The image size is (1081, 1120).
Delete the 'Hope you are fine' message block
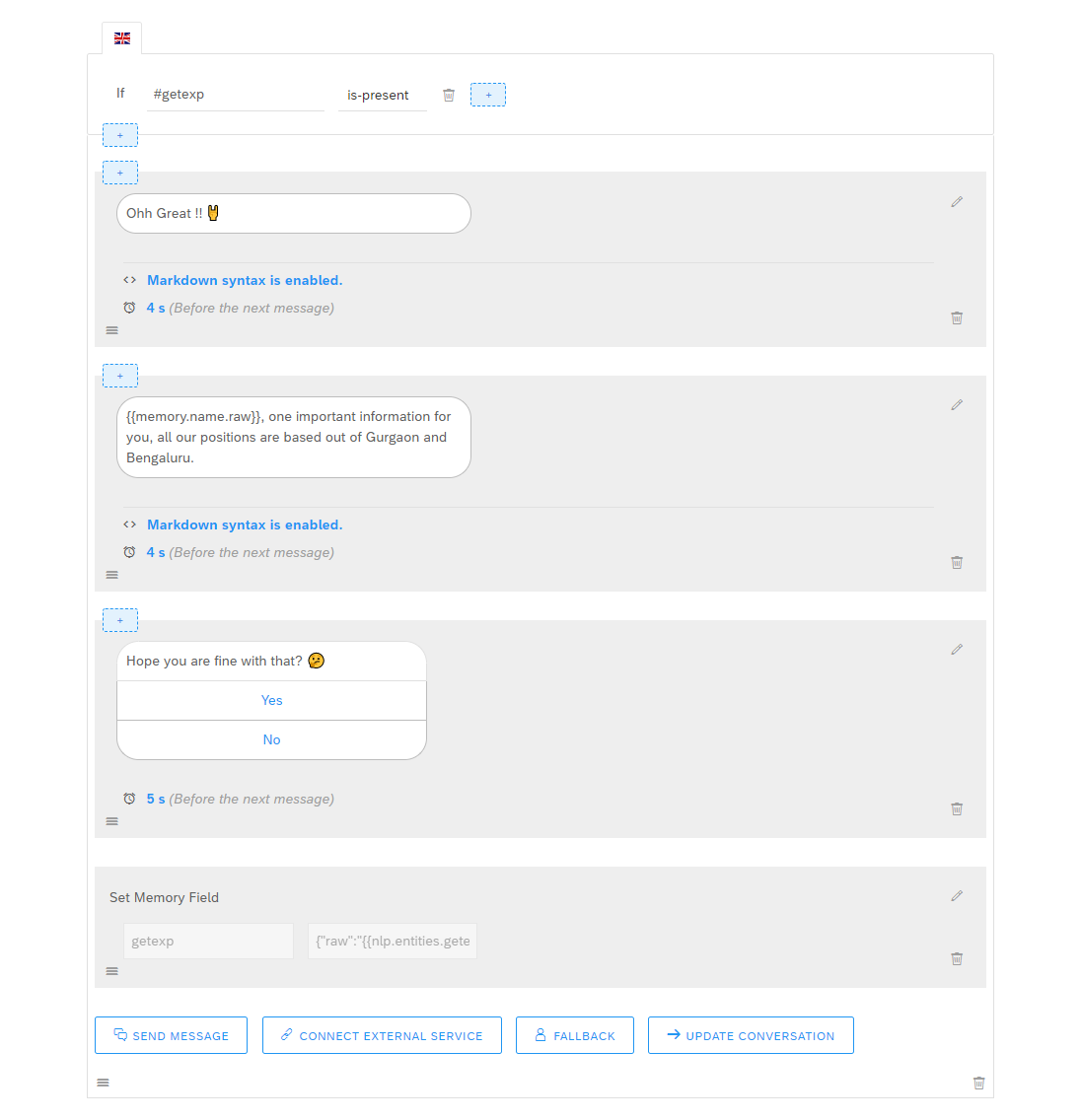click(x=957, y=809)
